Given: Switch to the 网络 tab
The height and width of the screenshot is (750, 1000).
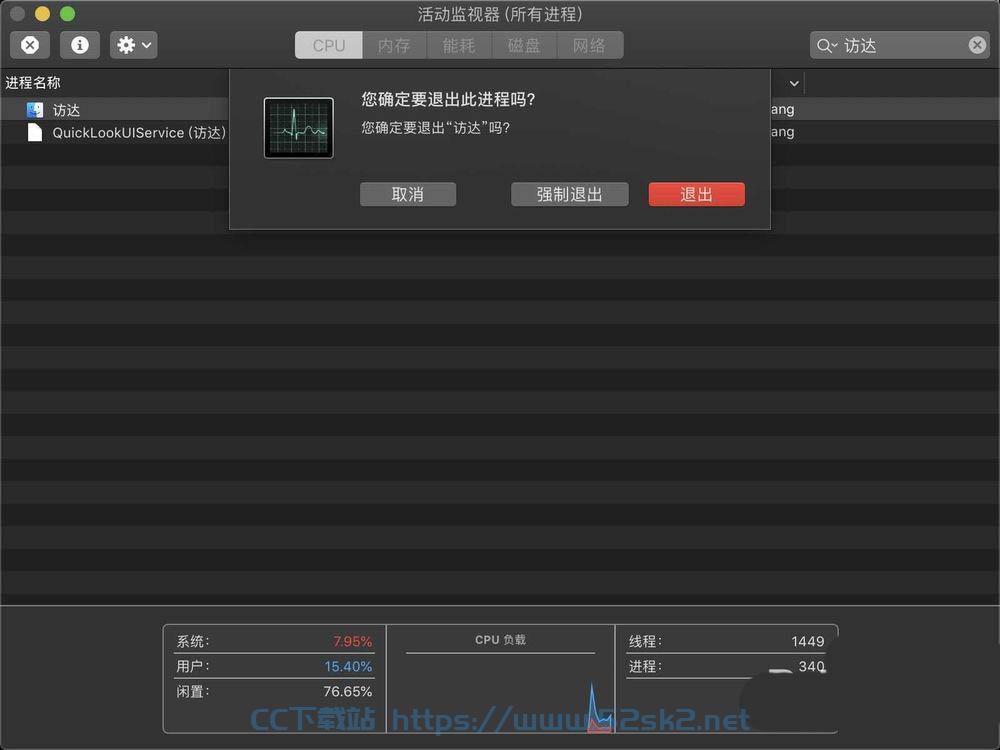Looking at the screenshot, I should (590, 45).
